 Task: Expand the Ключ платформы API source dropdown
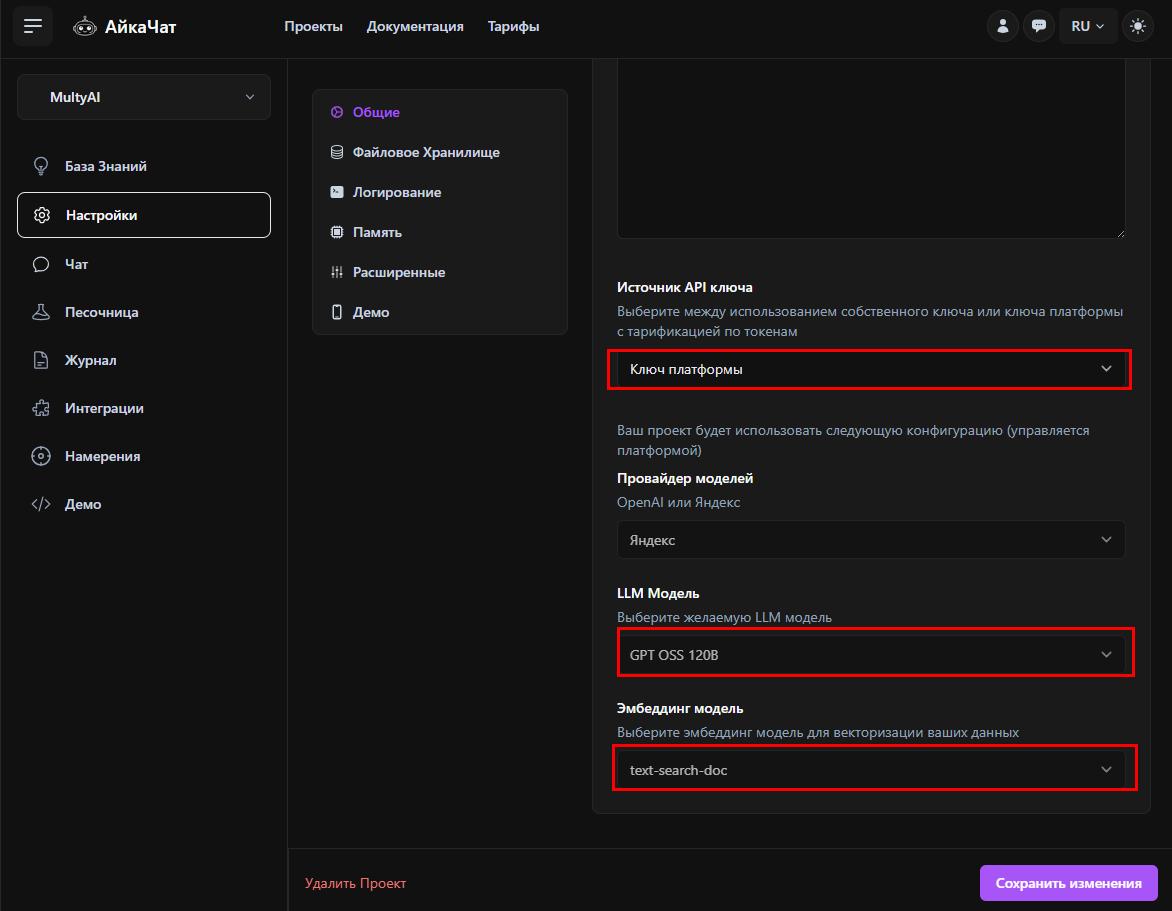click(x=870, y=369)
